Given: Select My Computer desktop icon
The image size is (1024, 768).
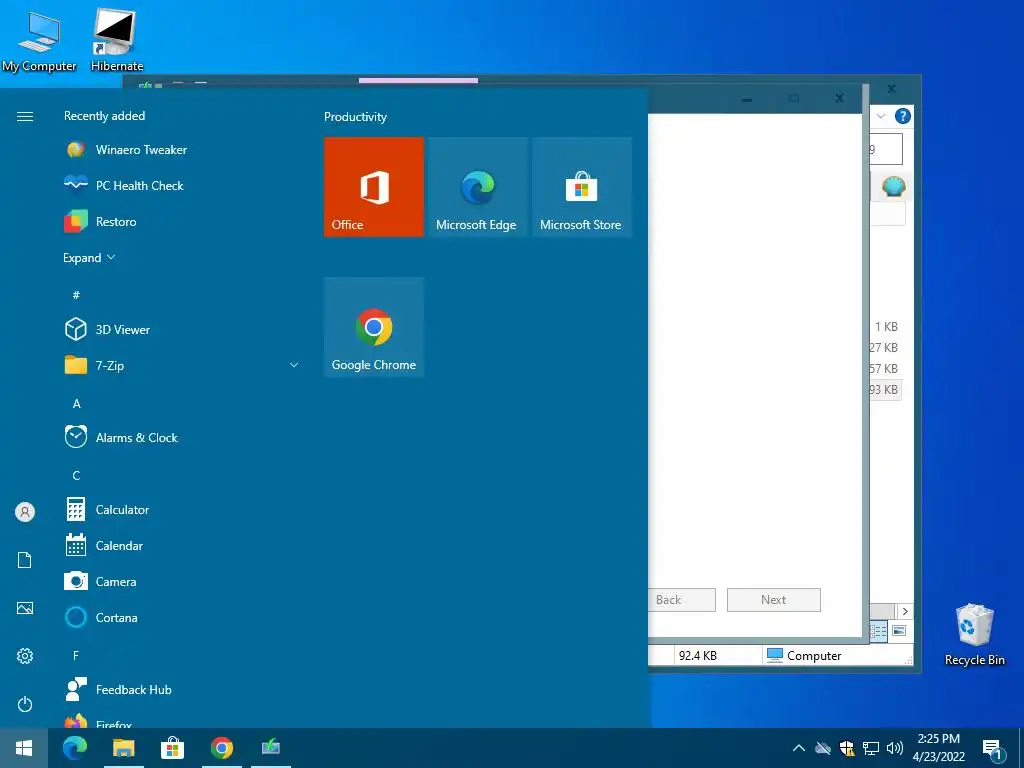Looking at the screenshot, I should 39,41.
